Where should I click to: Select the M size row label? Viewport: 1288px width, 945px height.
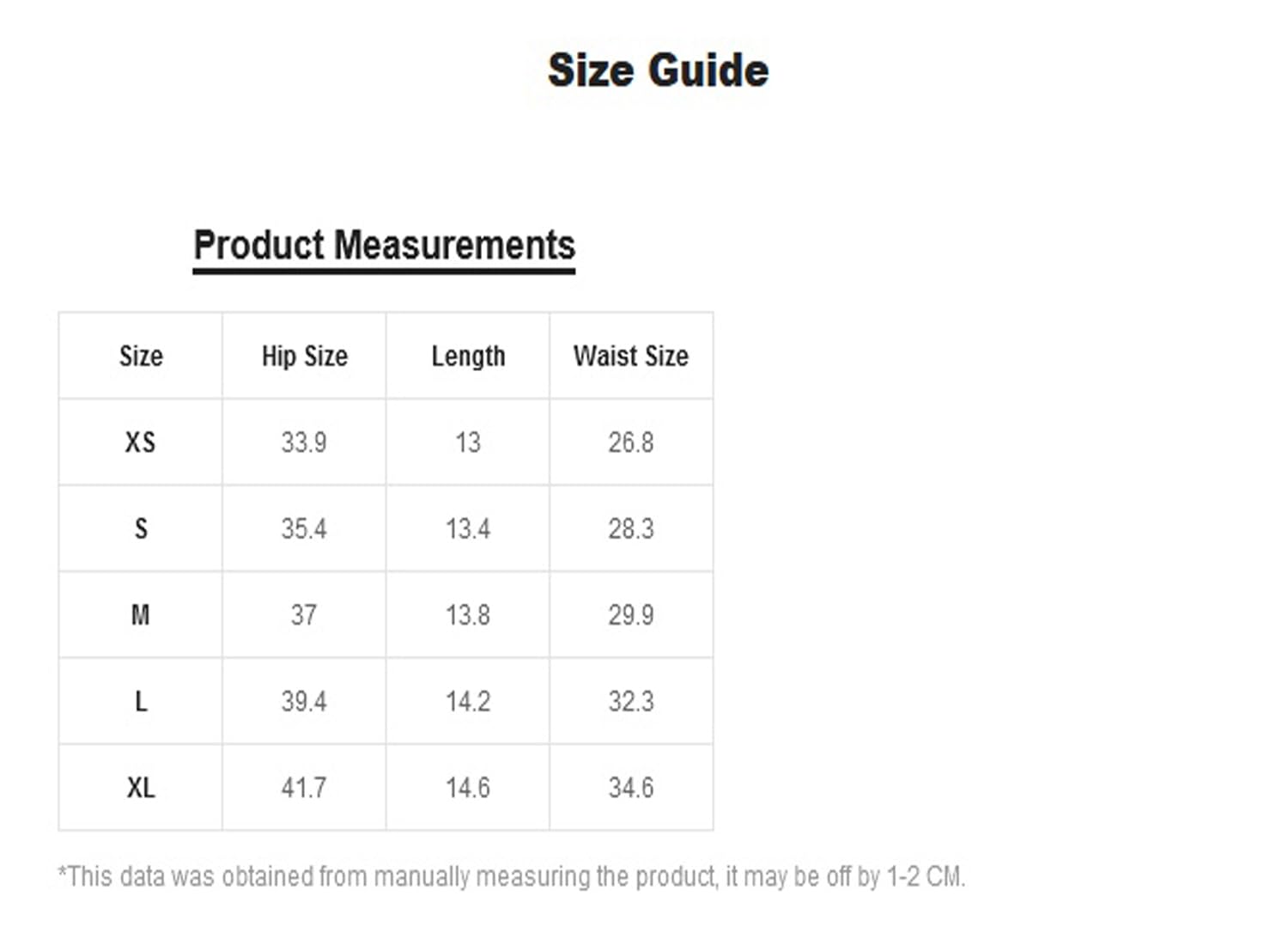[141, 615]
